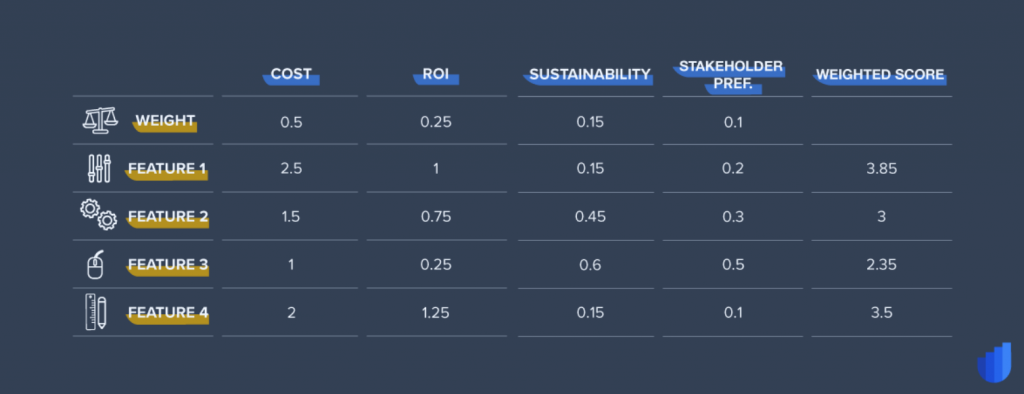Select Feature 2 sustainability value 0.45
1024x394 pixels.
590,217
